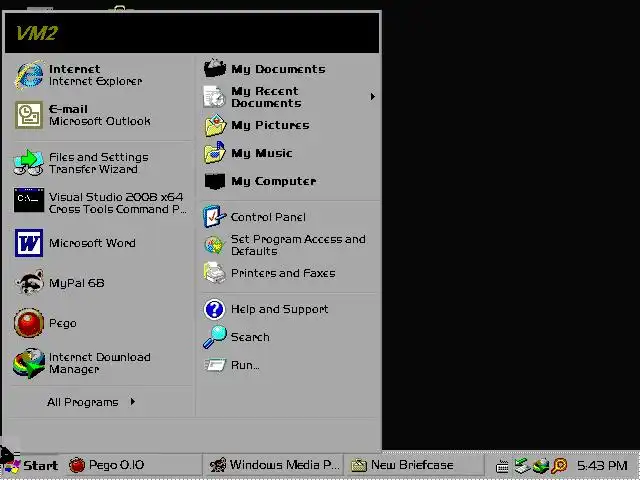640x480 pixels.
Task: Click 'Set Program Access and Defaults' text
Action: pyautogui.click(x=298, y=245)
